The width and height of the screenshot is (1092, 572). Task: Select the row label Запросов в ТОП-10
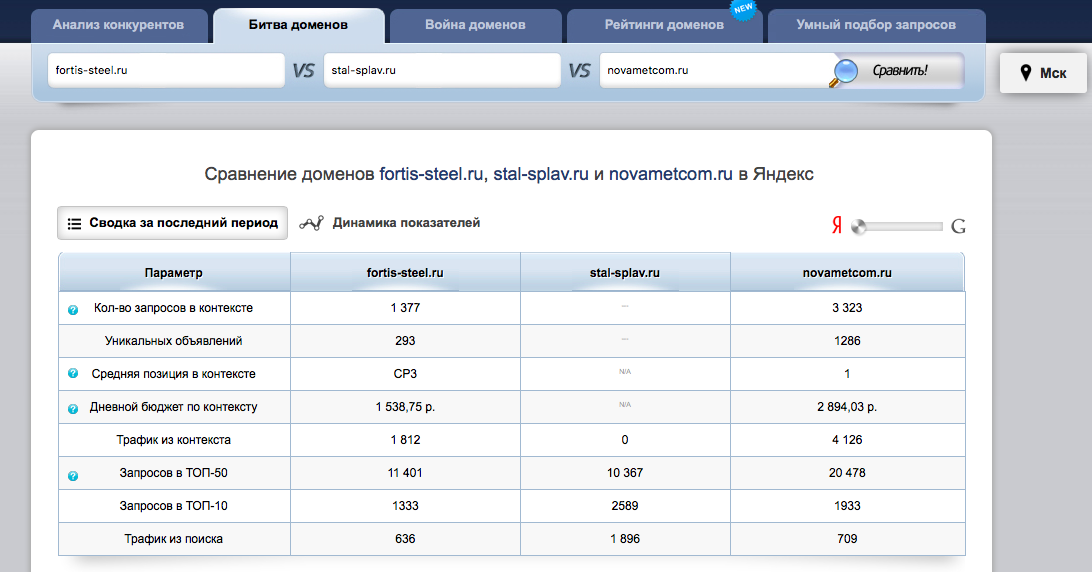173,506
